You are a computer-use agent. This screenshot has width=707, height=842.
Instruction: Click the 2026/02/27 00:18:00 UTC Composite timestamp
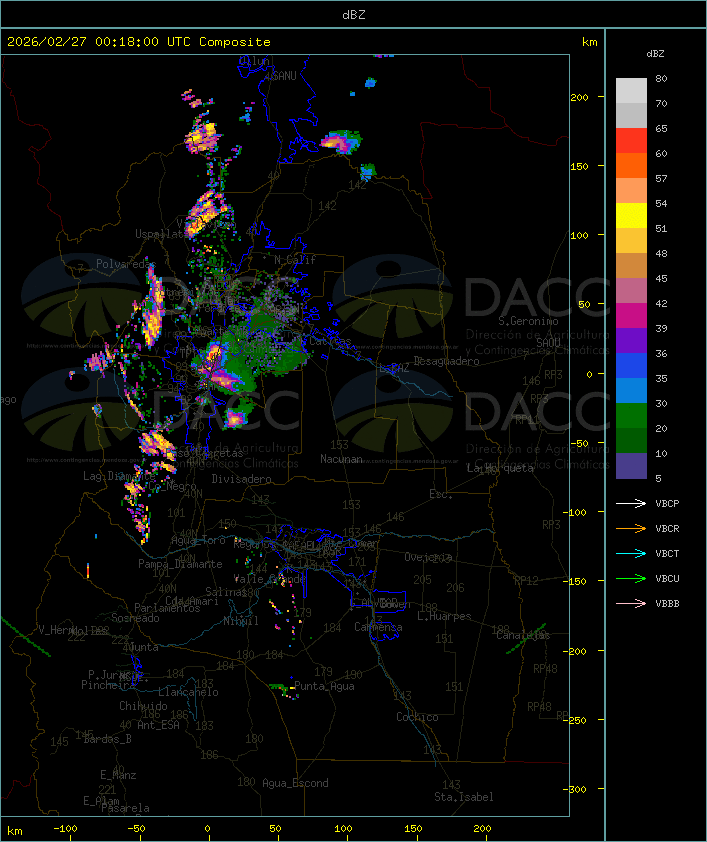pyautogui.click(x=139, y=42)
